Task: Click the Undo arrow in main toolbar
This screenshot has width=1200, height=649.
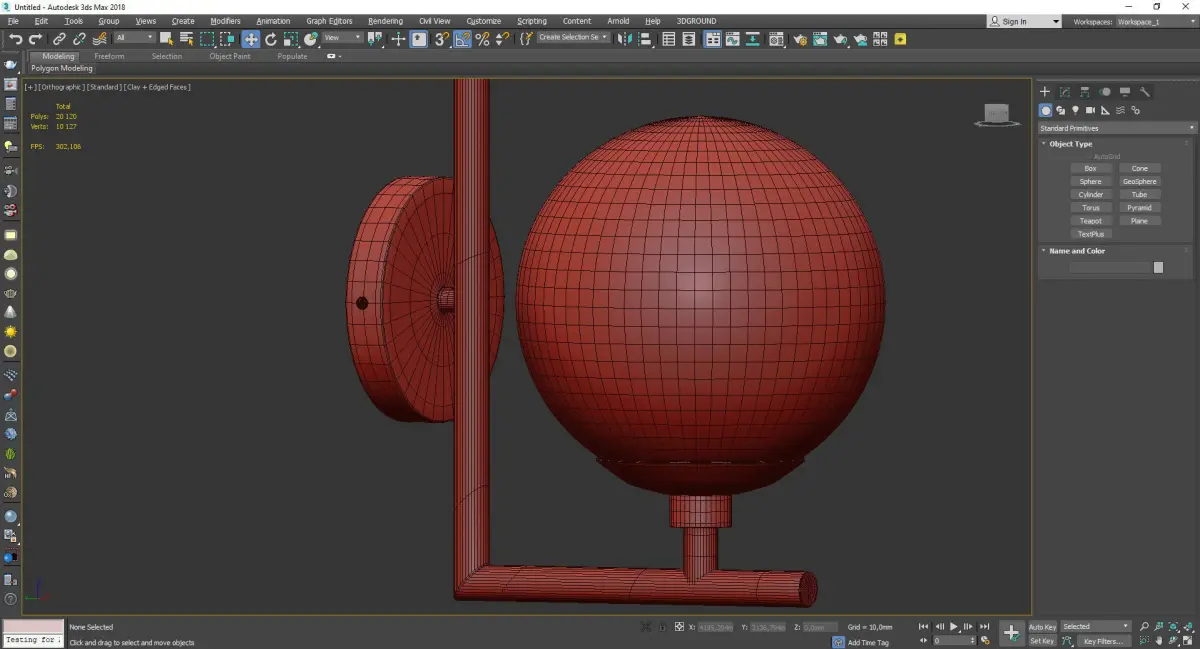Action: [x=15, y=39]
